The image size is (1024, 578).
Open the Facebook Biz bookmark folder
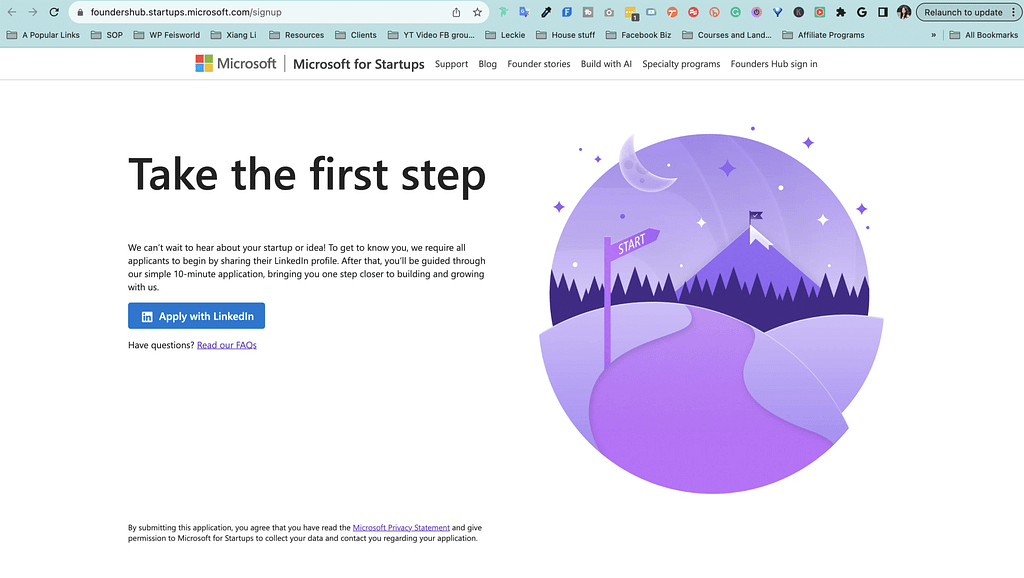pyautogui.click(x=638, y=35)
